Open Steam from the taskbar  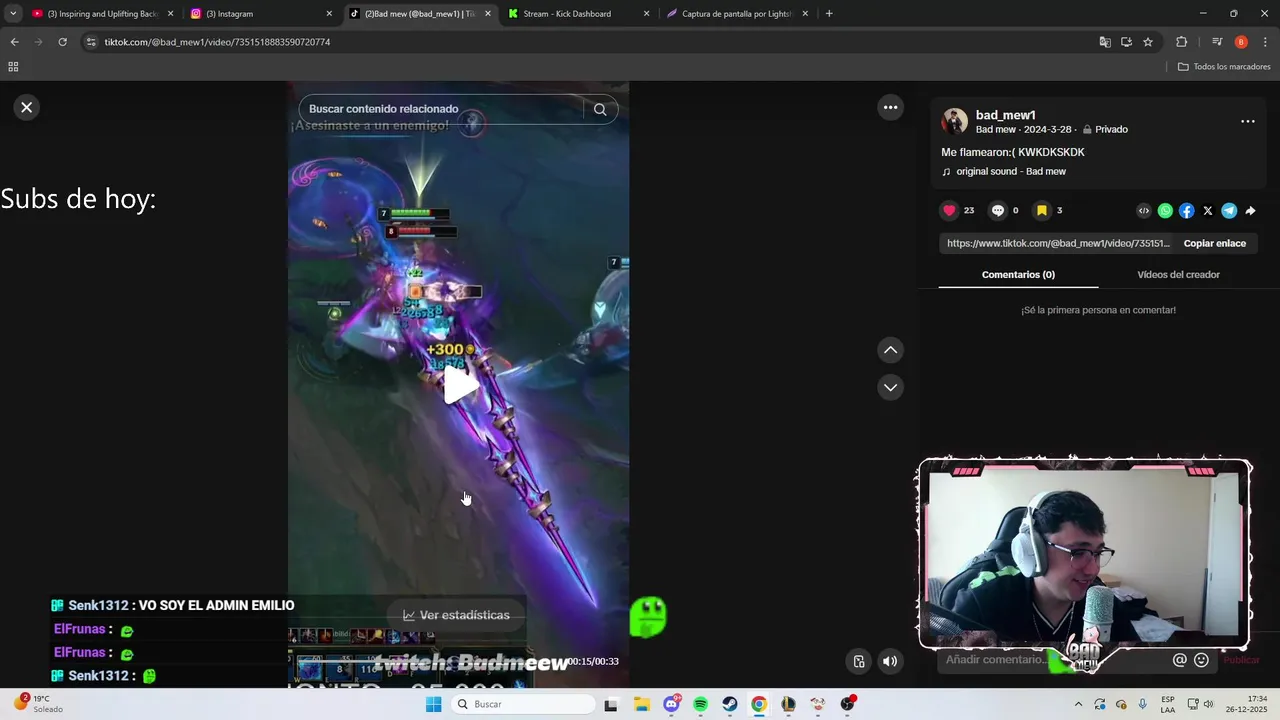pyautogui.click(x=730, y=704)
